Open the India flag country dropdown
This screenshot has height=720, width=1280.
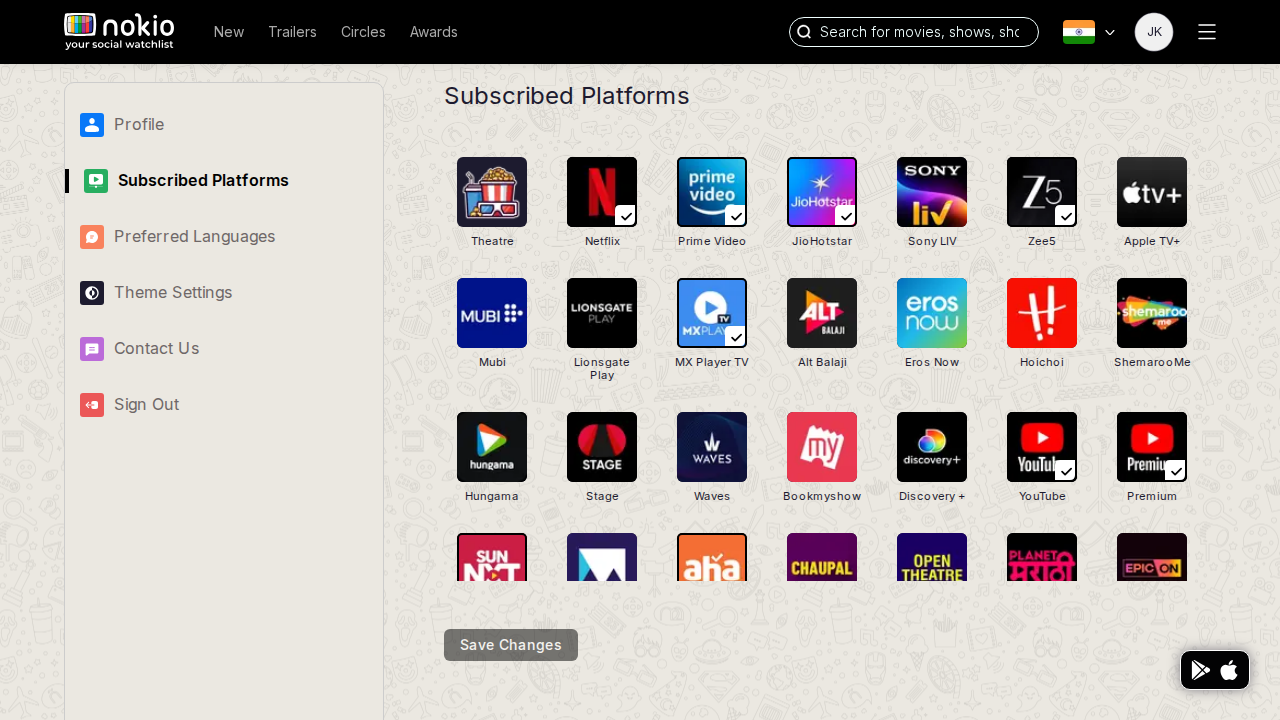pos(1089,32)
